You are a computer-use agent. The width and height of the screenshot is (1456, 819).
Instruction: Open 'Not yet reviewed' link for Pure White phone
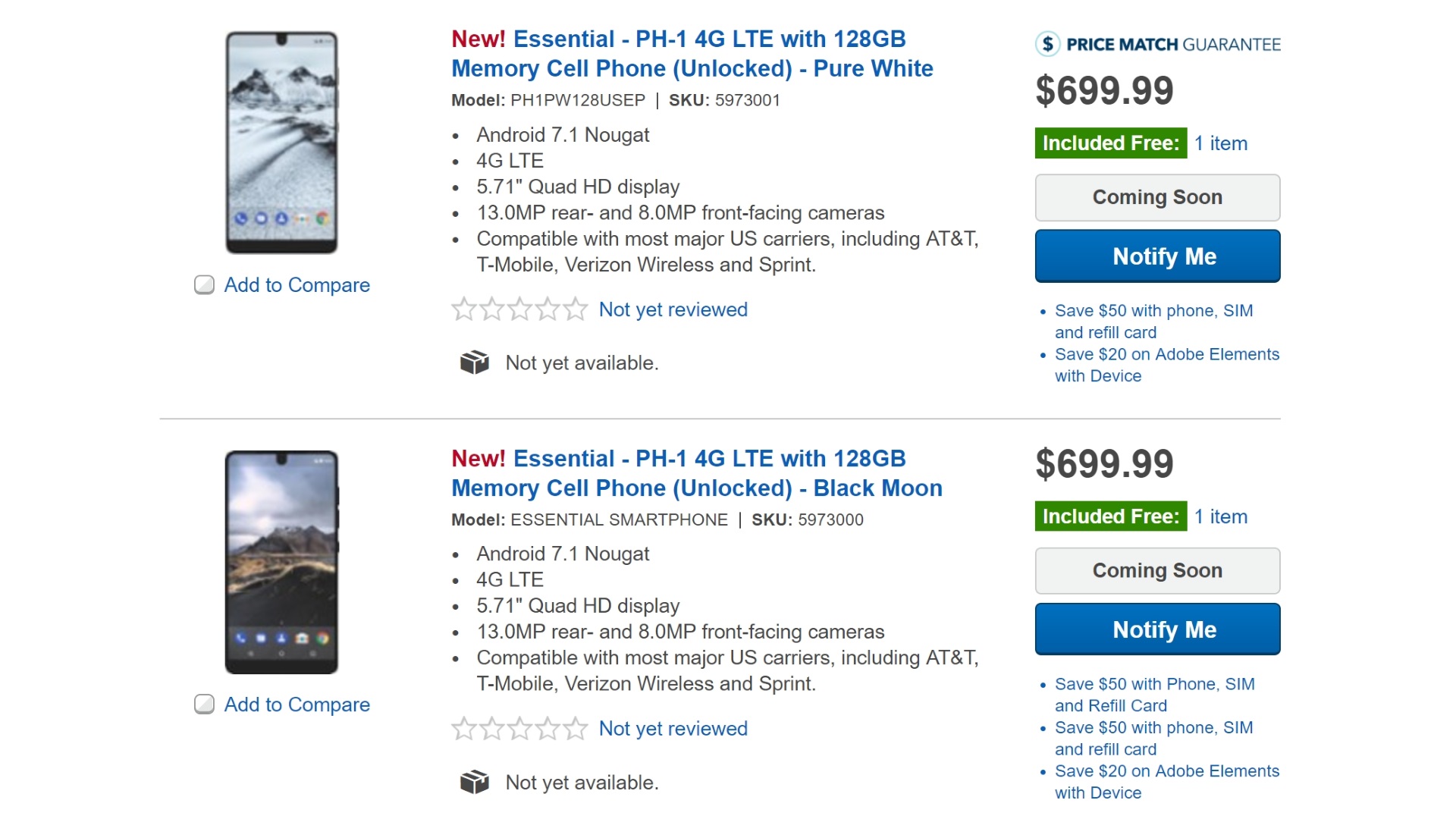pos(673,309)
